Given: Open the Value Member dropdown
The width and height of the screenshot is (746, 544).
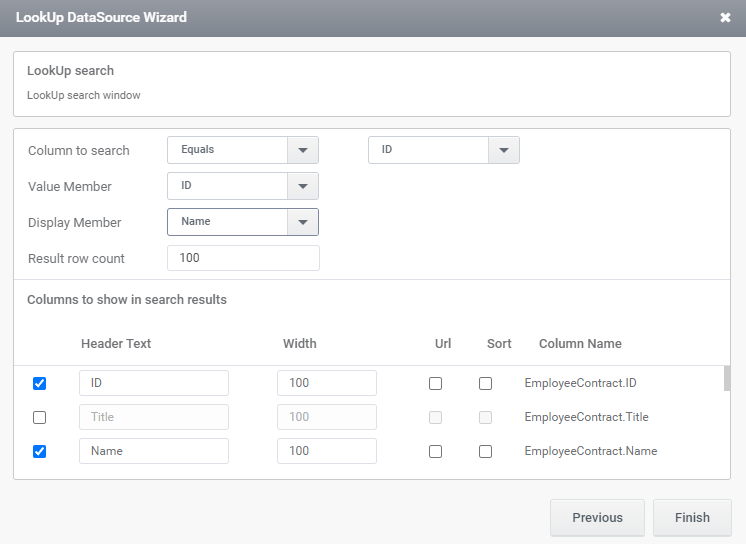Looking at the screenshot, I should tap(302, 186).
